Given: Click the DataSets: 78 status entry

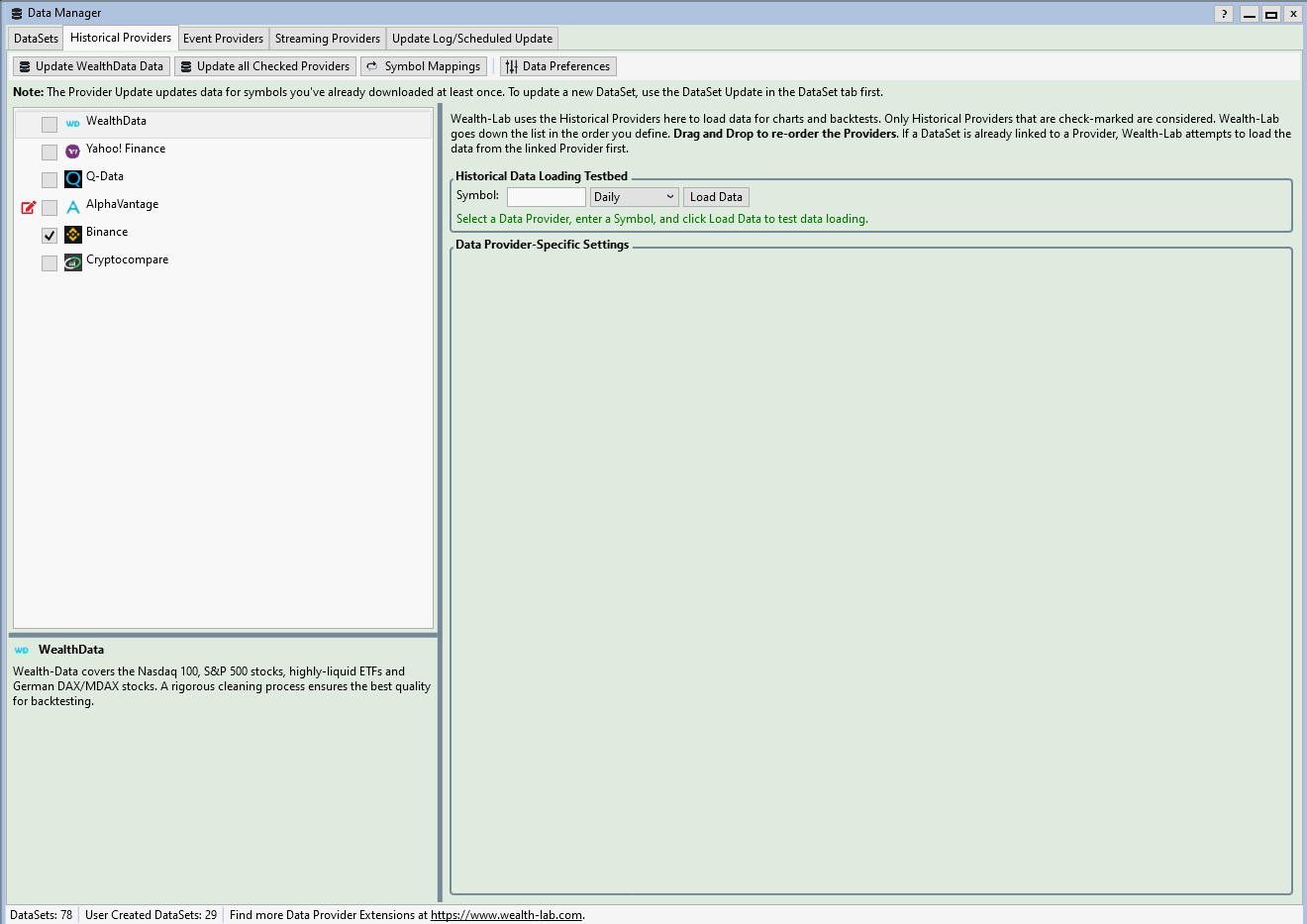Looking at the screenshot, I should (41, 915).
